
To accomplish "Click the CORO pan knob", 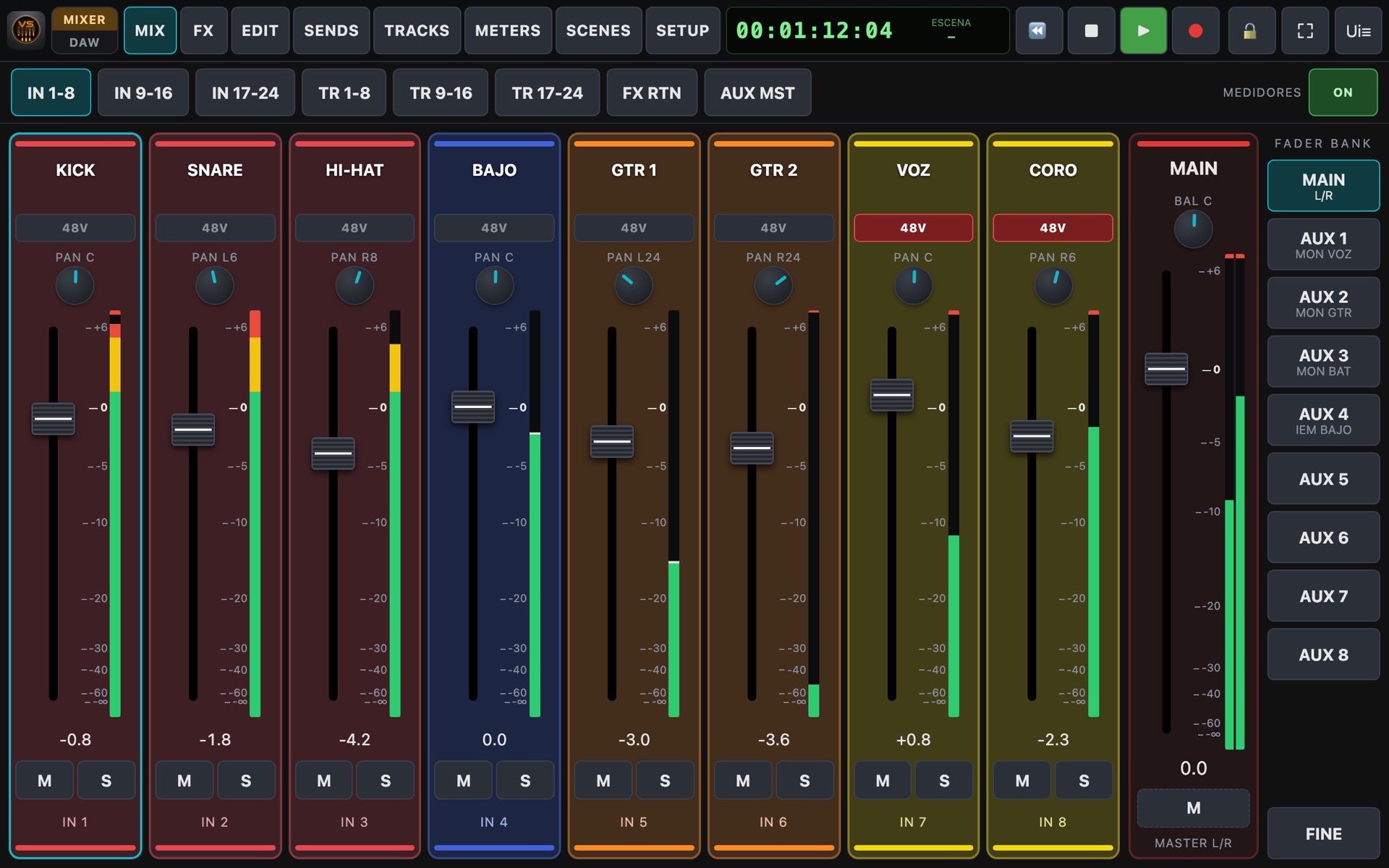I will (1053, 285).
